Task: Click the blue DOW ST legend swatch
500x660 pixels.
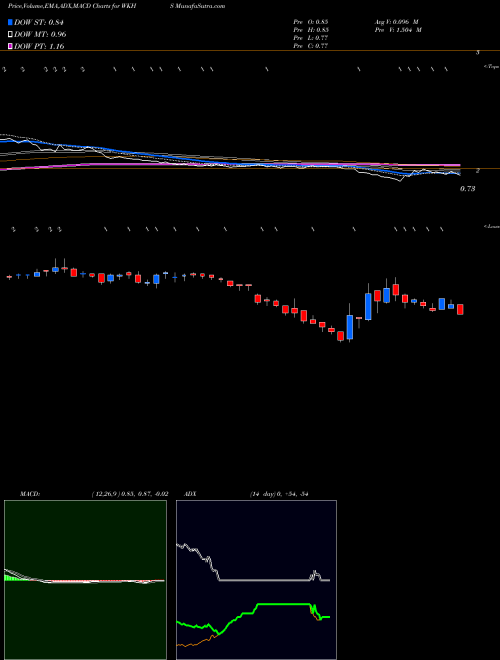Action: point(11,22)
